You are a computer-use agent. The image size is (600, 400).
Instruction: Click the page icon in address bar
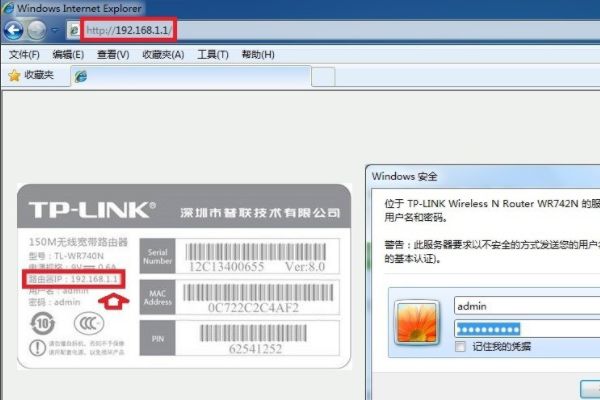click(73, 31)
